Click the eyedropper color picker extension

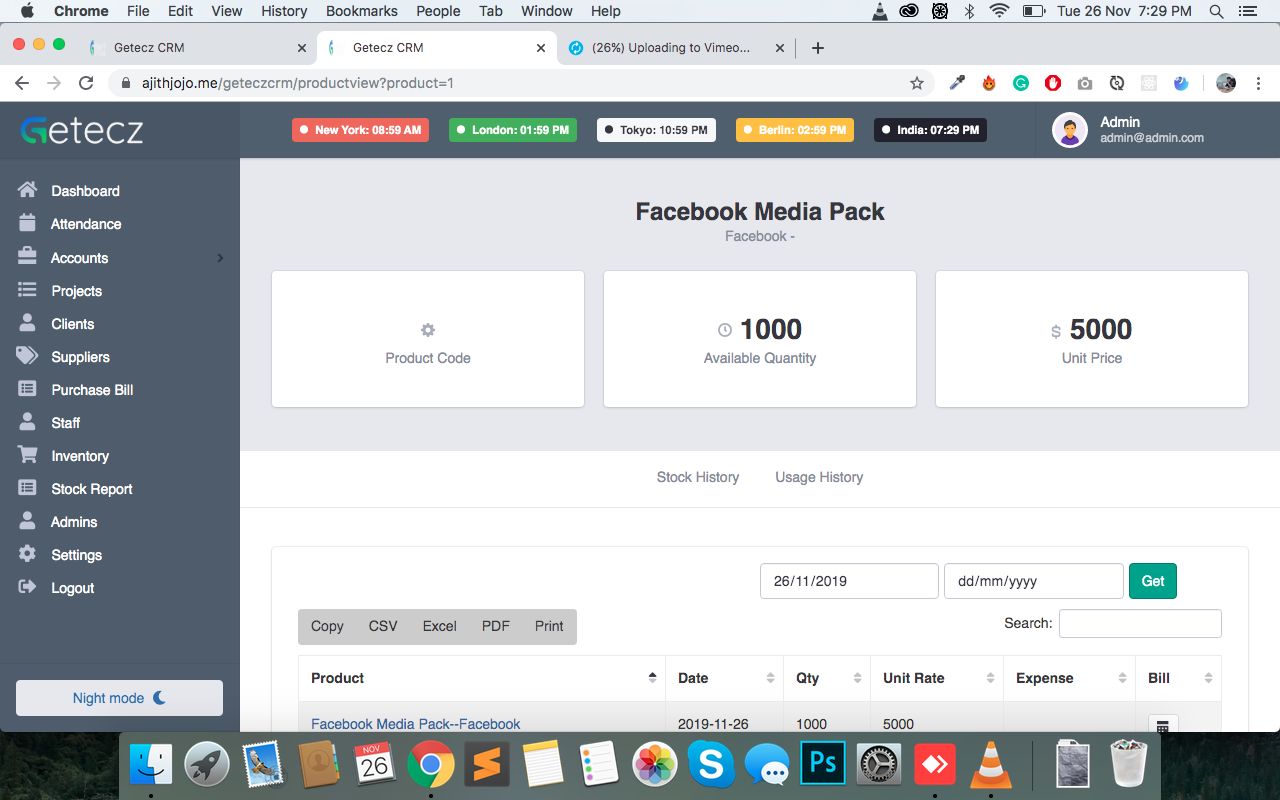pos(957,83)
